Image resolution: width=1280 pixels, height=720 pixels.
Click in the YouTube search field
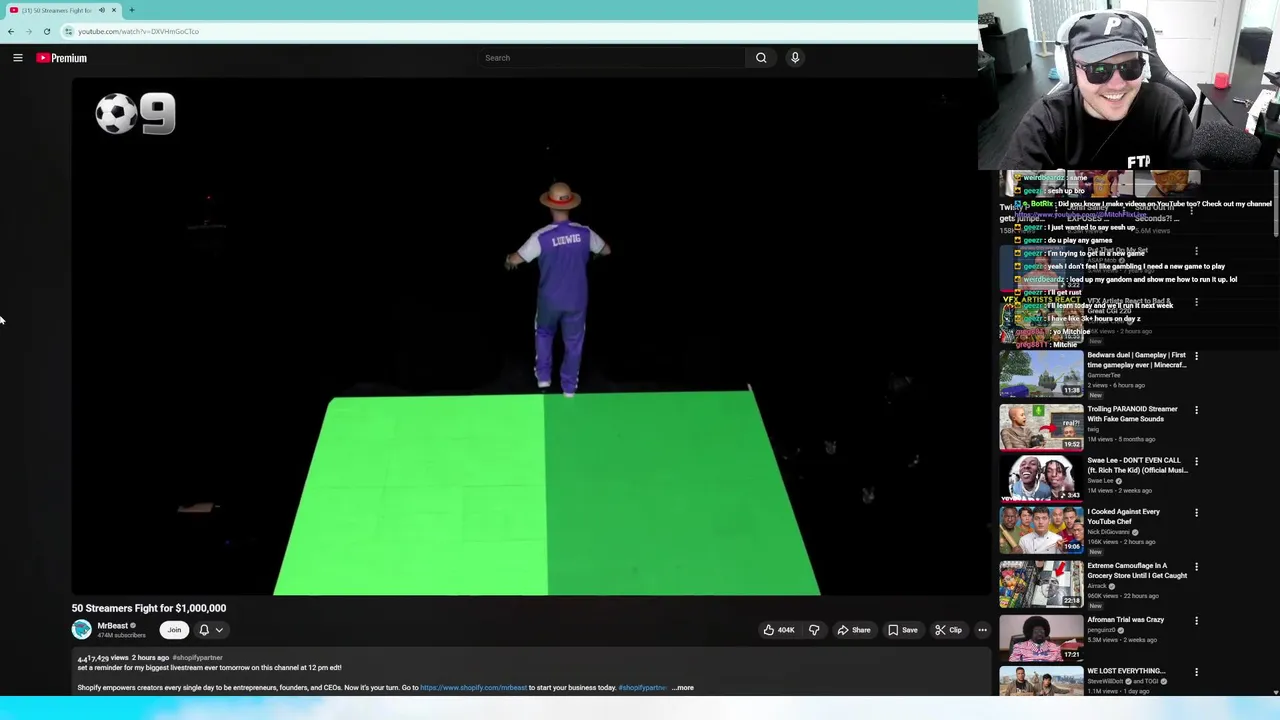point(612,58)
